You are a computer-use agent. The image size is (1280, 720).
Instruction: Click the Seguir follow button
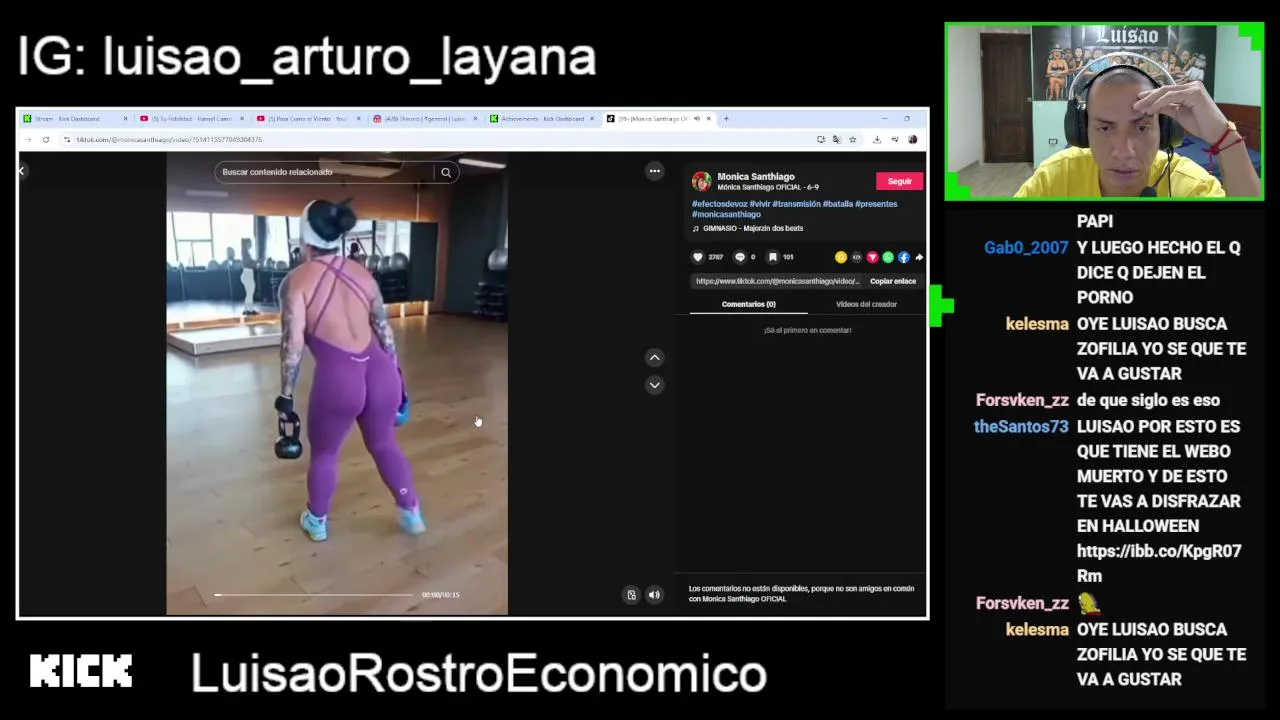click(x=899, y=181)
